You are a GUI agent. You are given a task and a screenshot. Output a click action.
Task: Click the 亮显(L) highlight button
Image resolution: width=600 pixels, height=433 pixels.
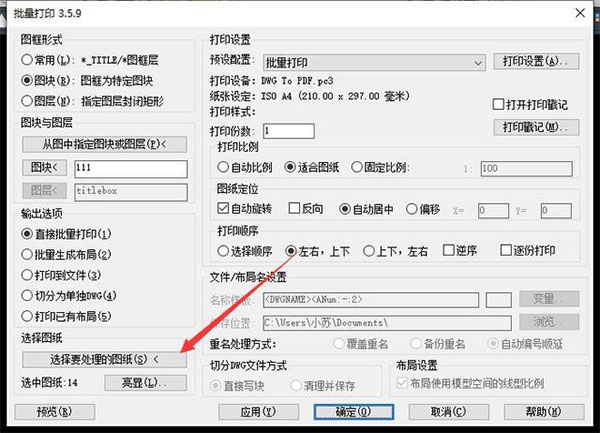point(146,383)
